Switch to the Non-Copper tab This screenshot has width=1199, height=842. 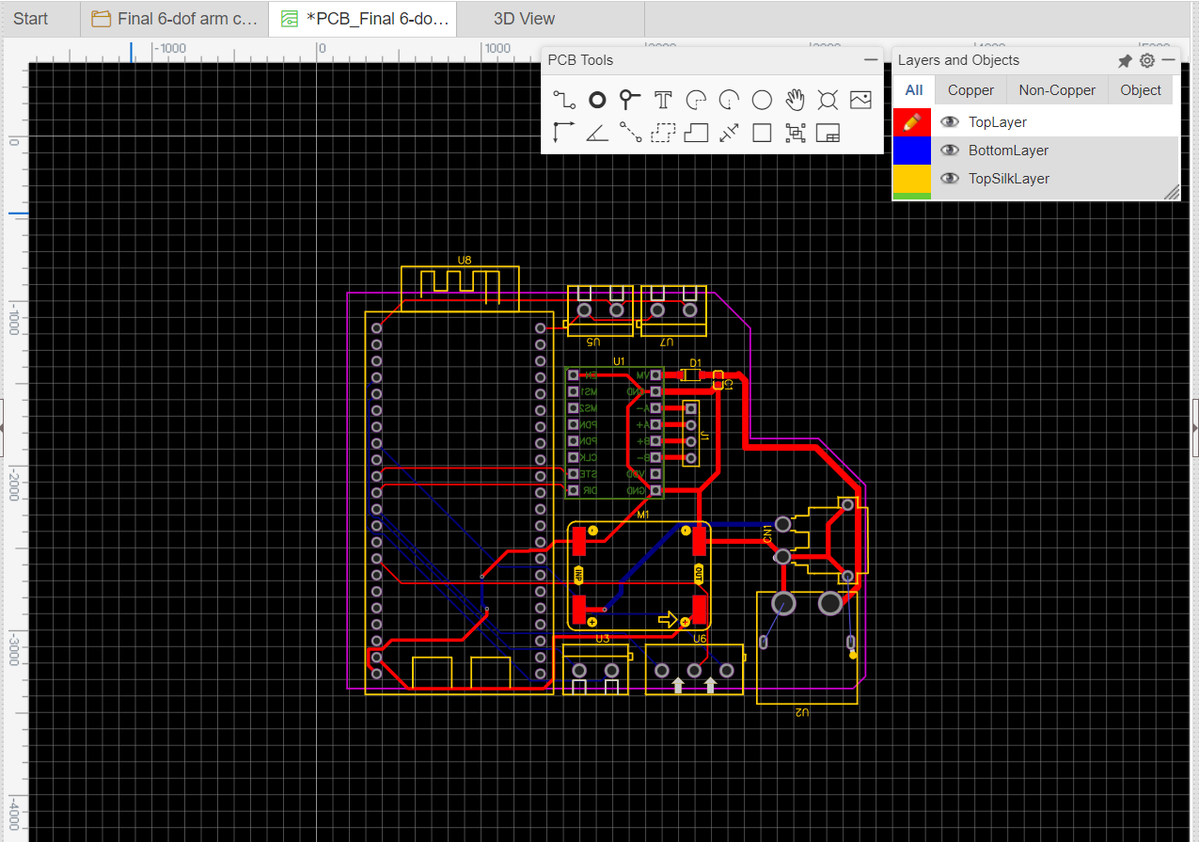1057,90
